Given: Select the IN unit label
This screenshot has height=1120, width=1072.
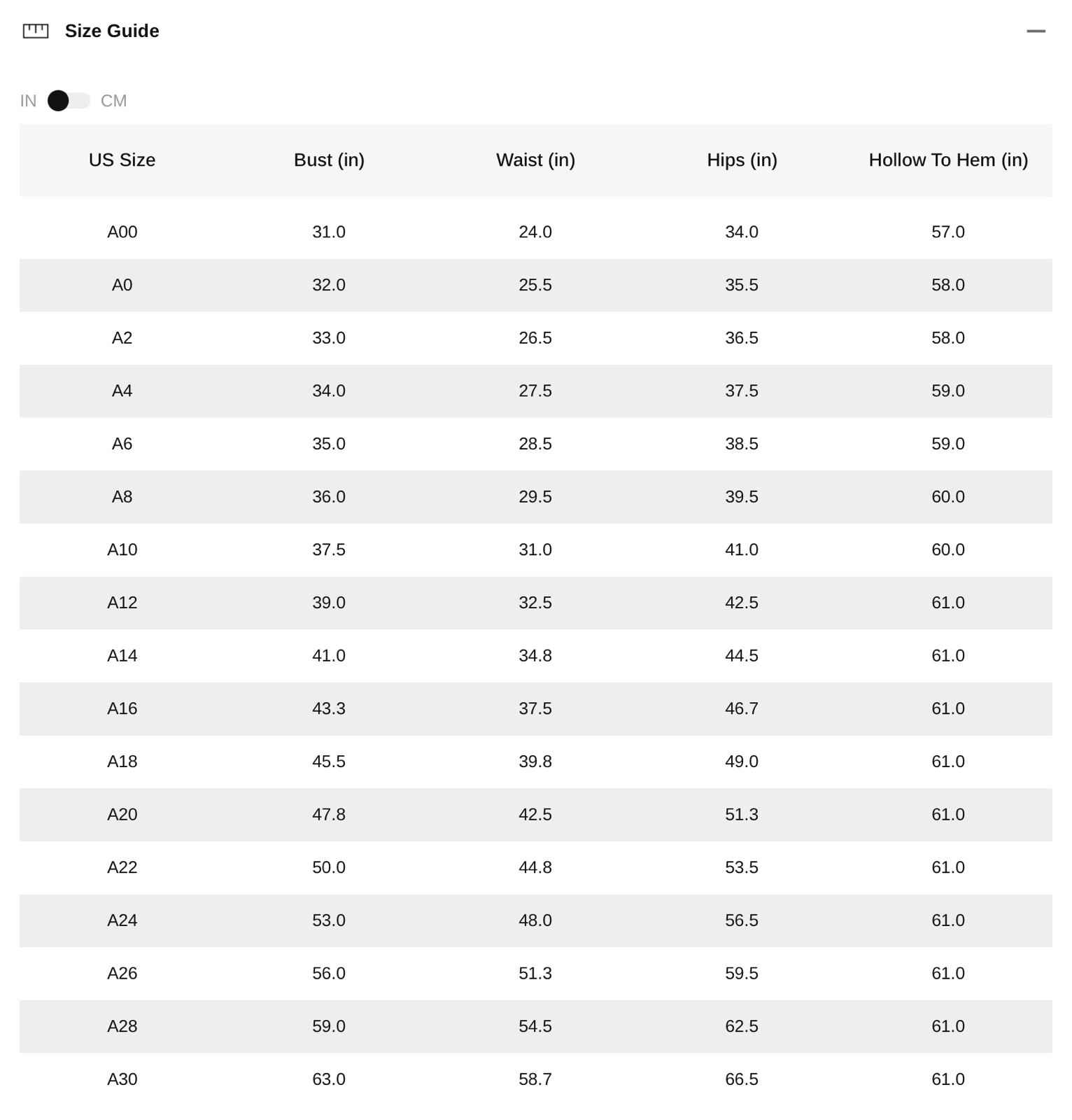Looking at the screenshot, I should click(28, 101).
